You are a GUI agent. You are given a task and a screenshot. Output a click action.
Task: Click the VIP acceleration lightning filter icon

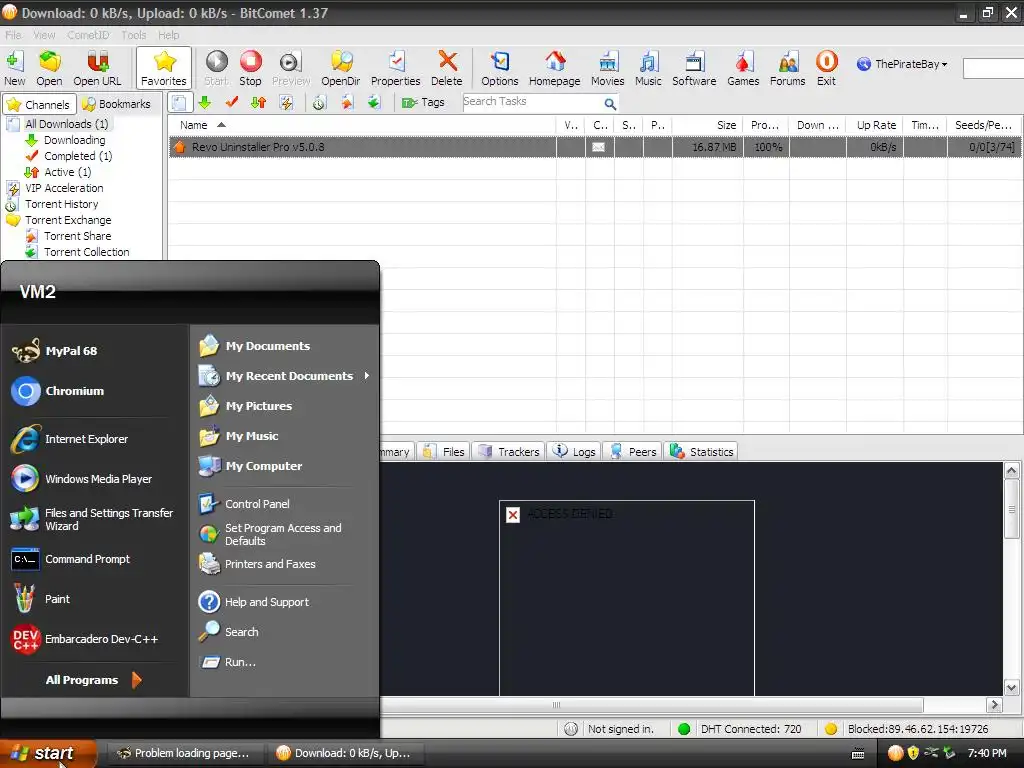[285, 103]
